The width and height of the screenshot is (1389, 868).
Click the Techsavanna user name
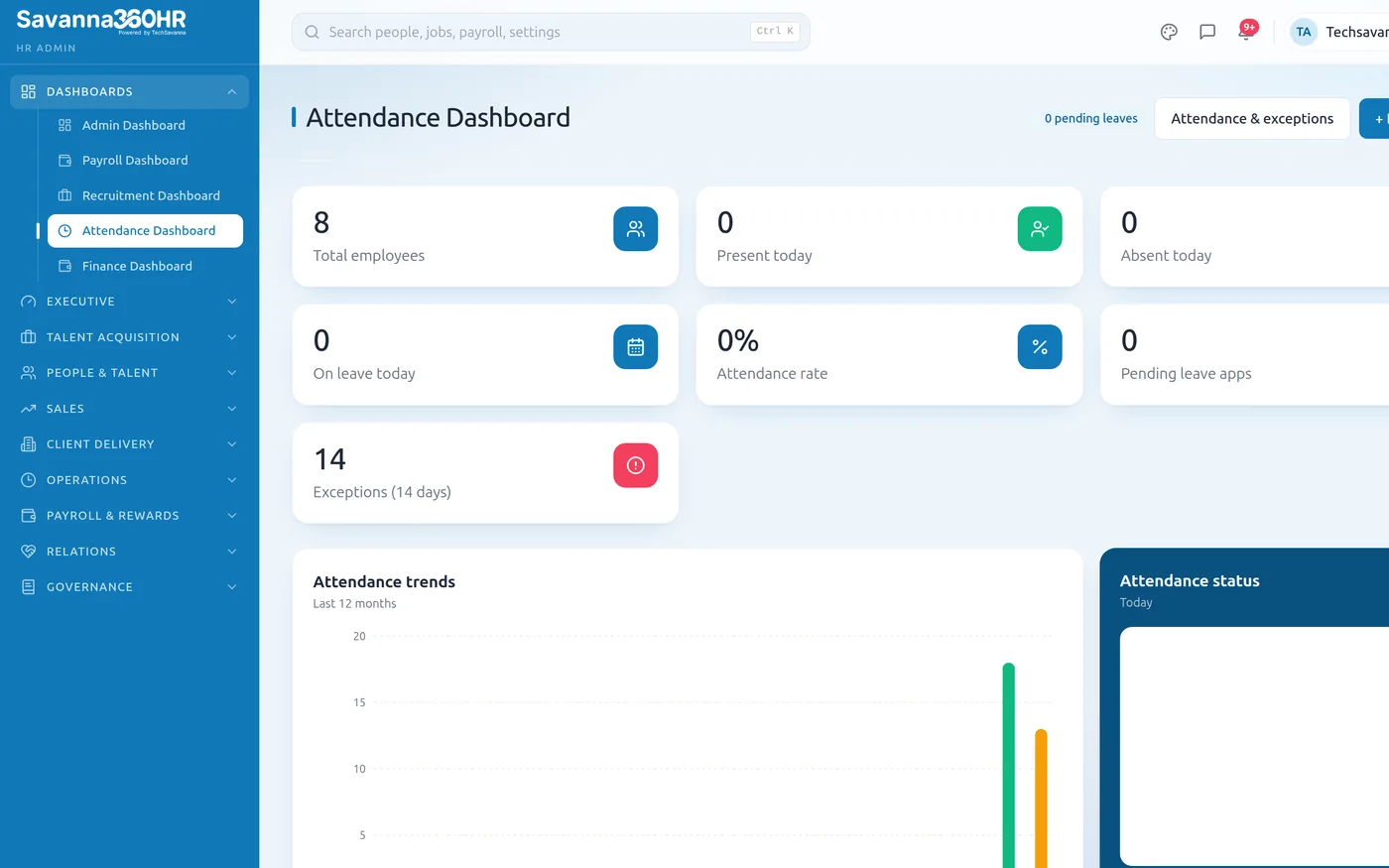pos(1356,32)
